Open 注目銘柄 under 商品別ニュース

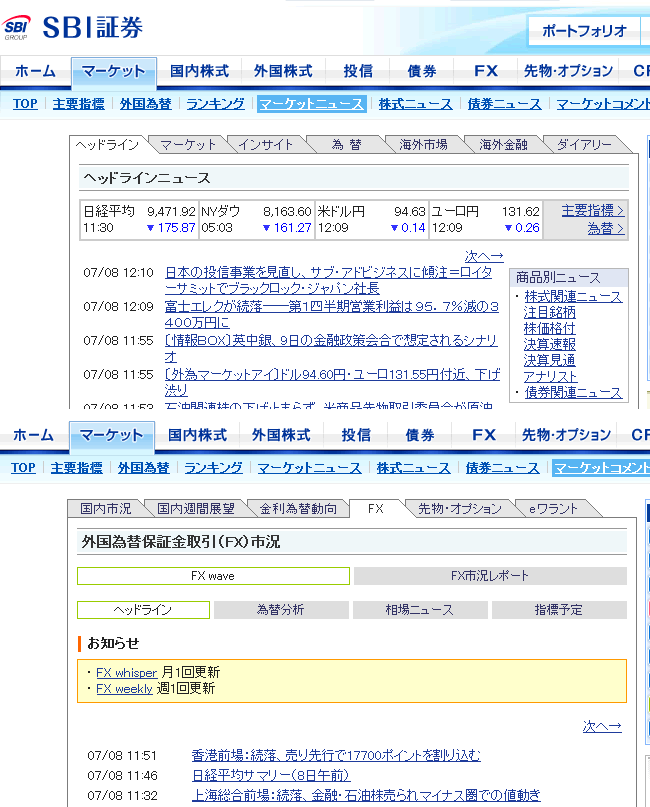549,312
